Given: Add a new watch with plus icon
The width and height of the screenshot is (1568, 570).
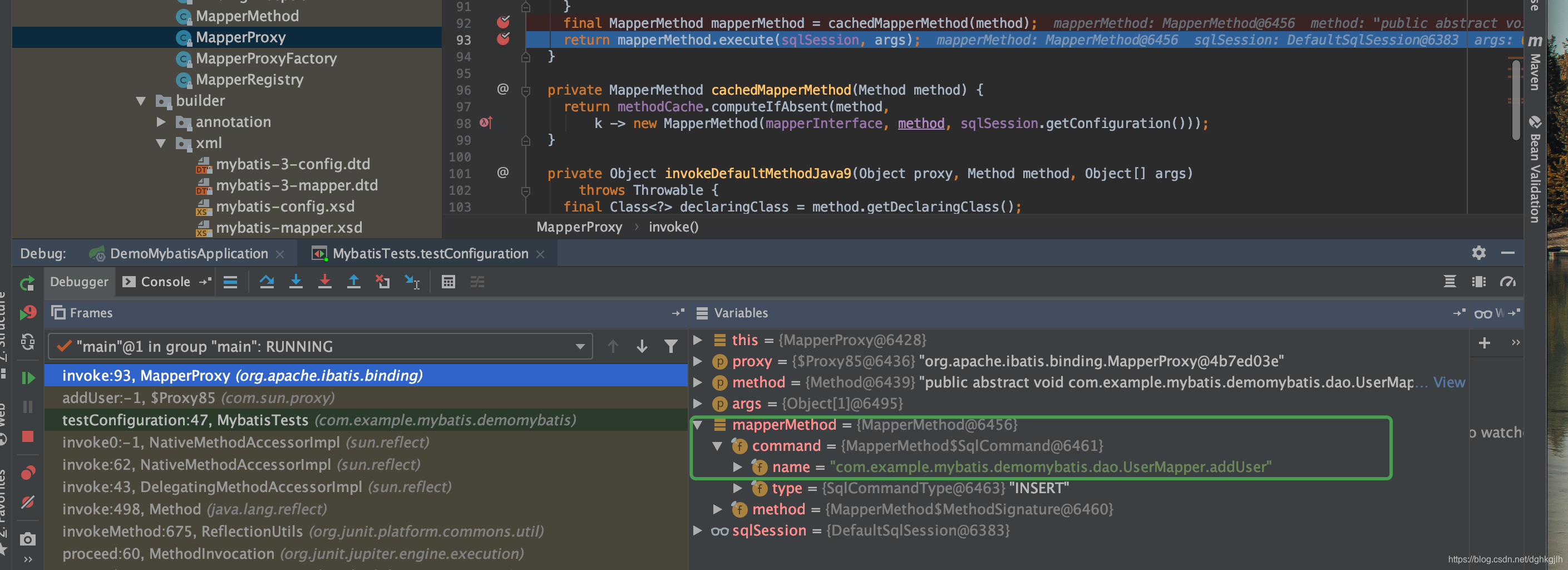Looking at the screenshot, I should pos(1484,343).
